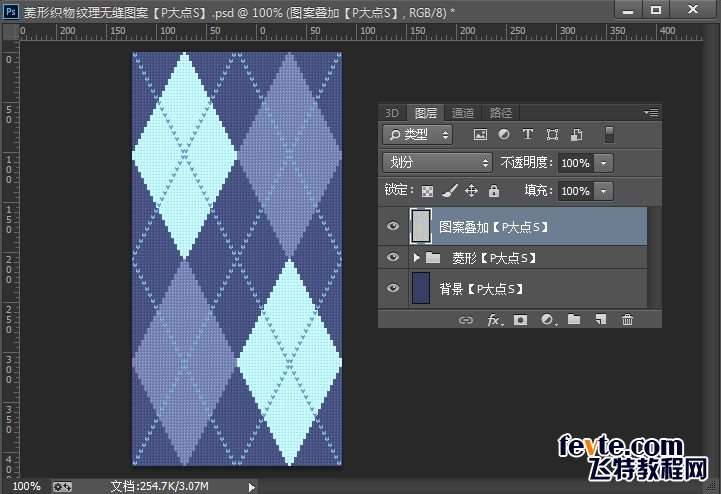Select the 背景 layer color thumbnail
Viewport: 721px width, 494px height.
tap(421, 288)
